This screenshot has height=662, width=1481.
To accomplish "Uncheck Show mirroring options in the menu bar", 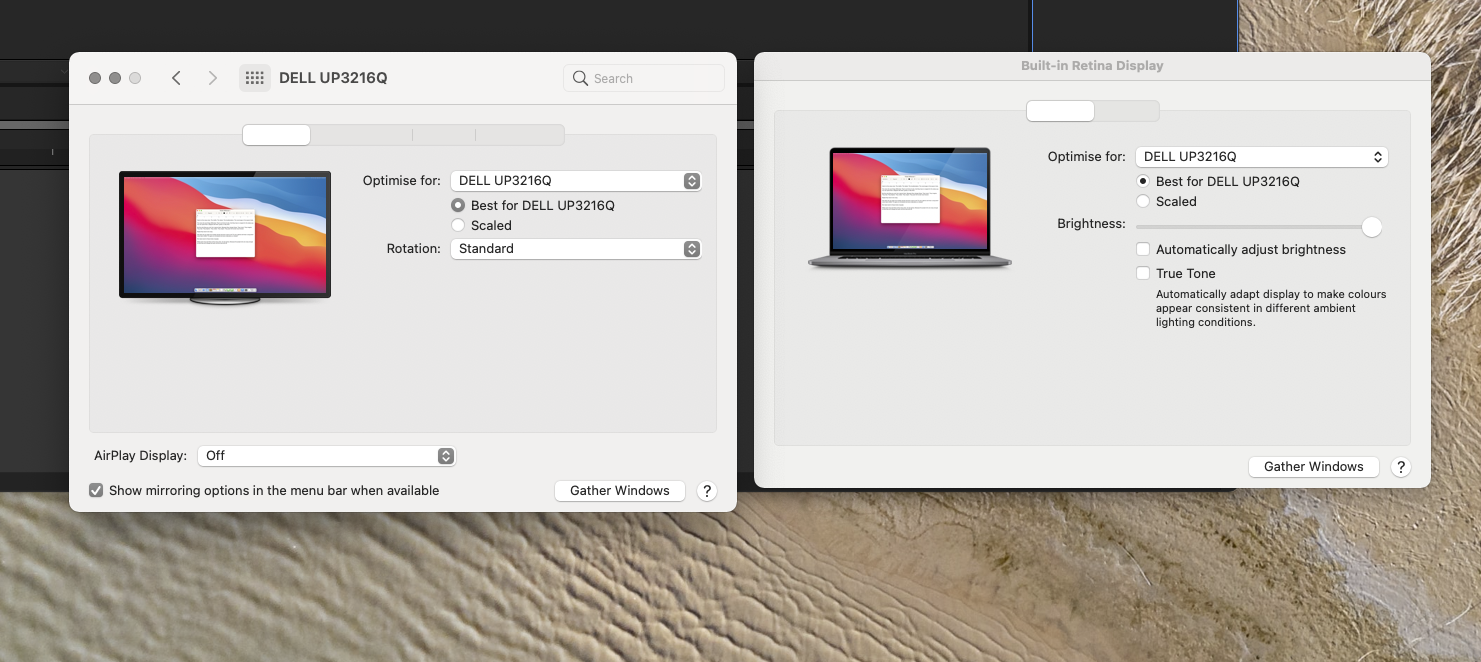I will [x=96, y=490].
